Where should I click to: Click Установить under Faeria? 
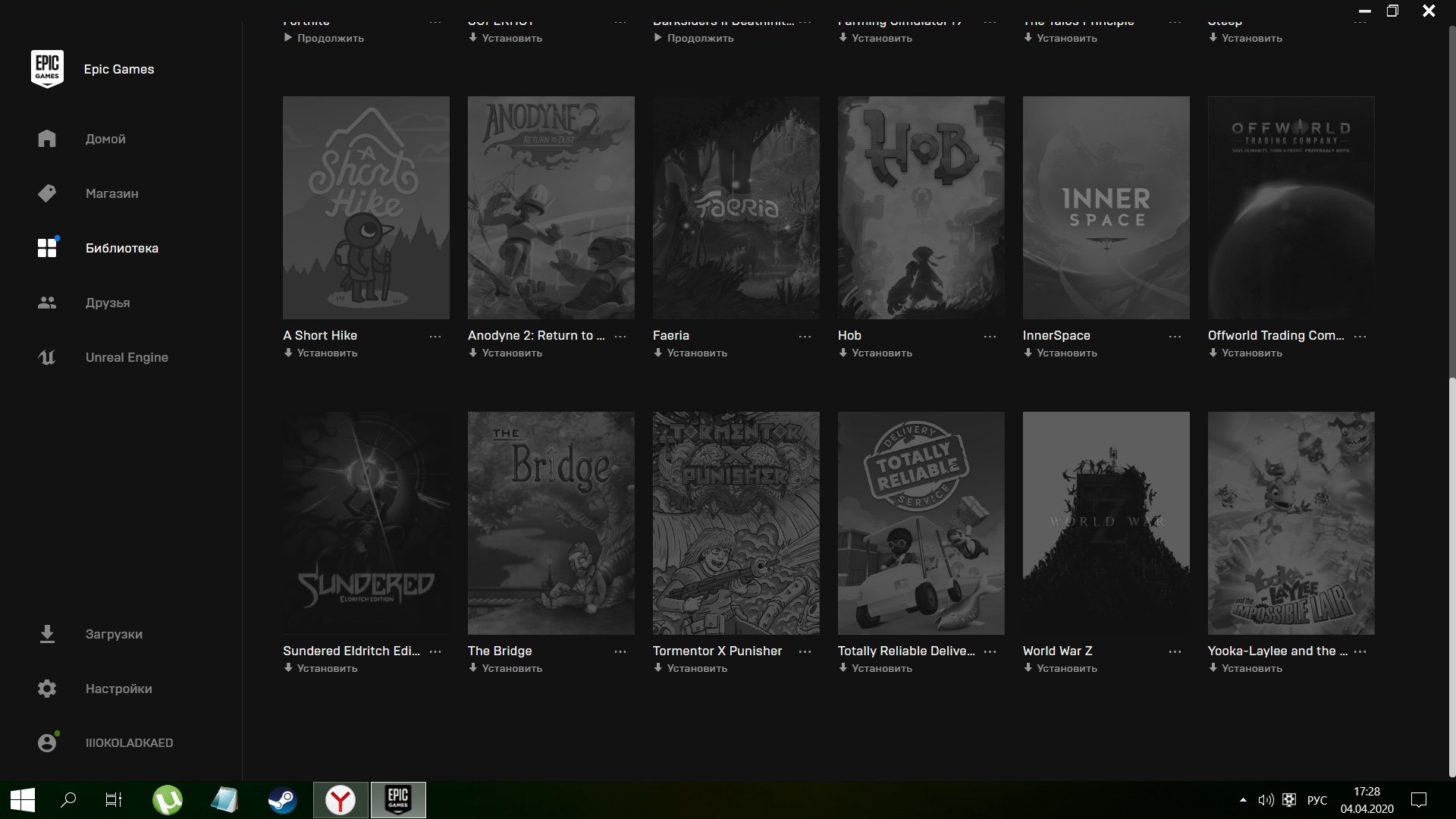[690, 353]
